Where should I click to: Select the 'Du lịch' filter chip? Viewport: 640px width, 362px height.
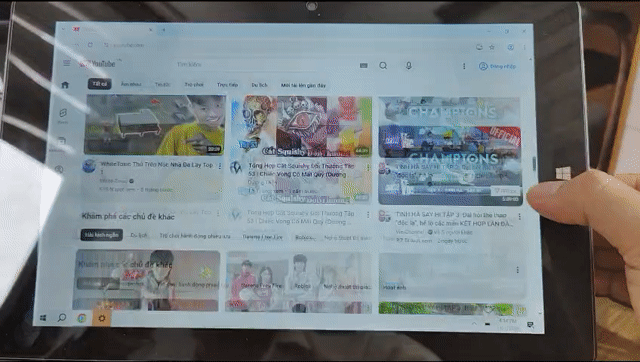tap(259, 85)
